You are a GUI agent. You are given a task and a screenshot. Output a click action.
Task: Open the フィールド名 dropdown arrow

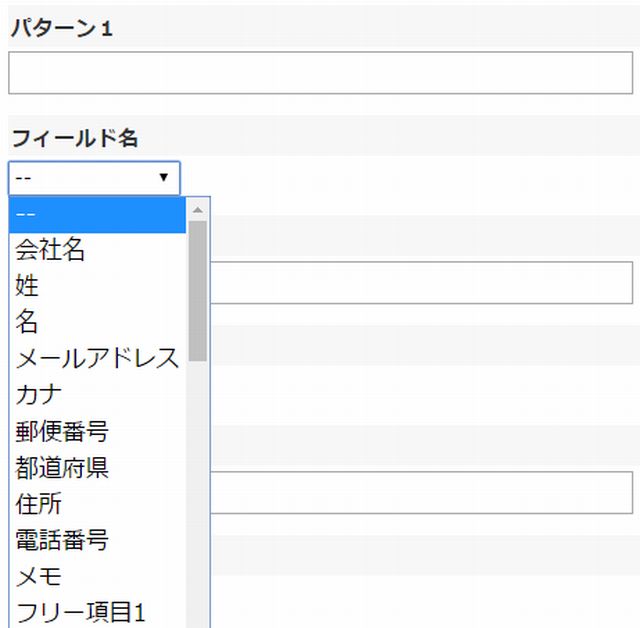pos(164,177)
